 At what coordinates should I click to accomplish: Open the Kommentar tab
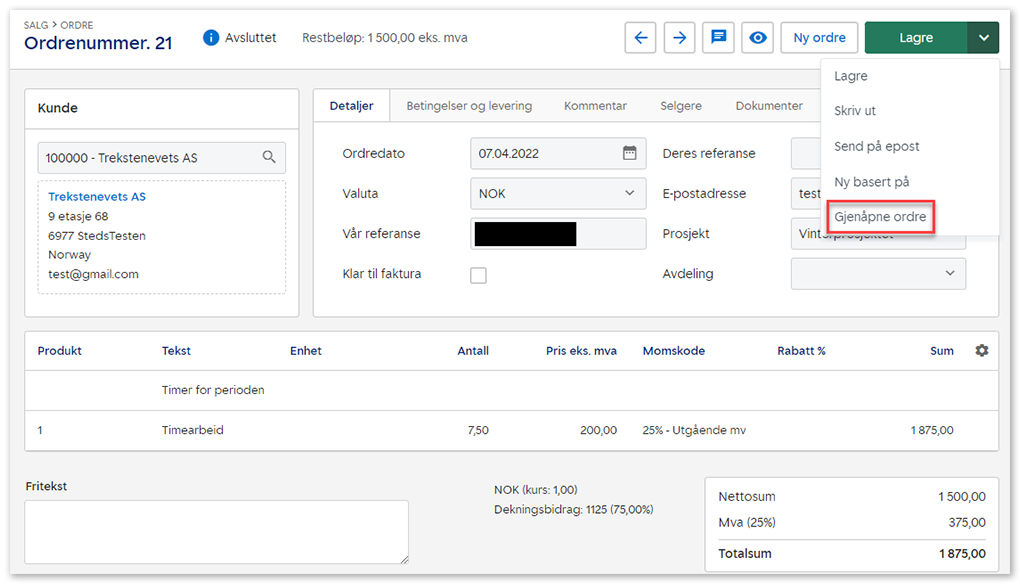pyautogui.click(x=595, y=106)
